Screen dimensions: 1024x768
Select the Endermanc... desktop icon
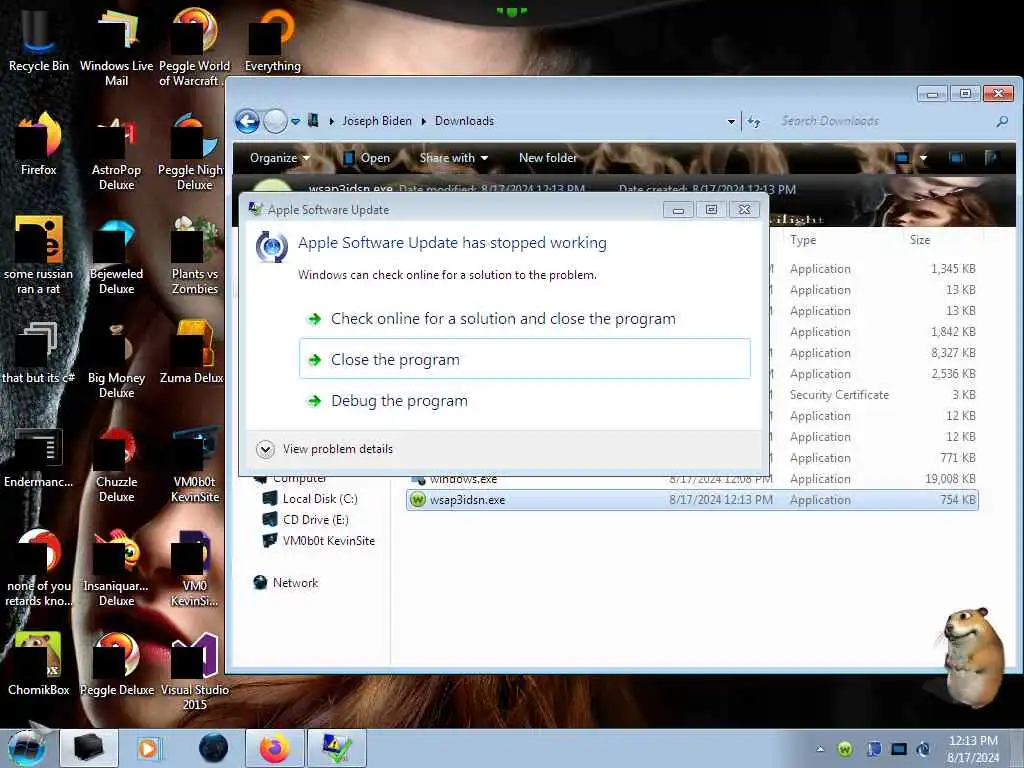click(x=38, y=457)
